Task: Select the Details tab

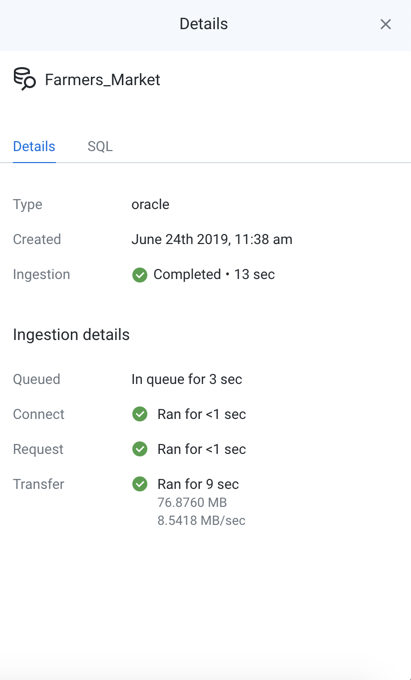Action: [x=34, y=146]
